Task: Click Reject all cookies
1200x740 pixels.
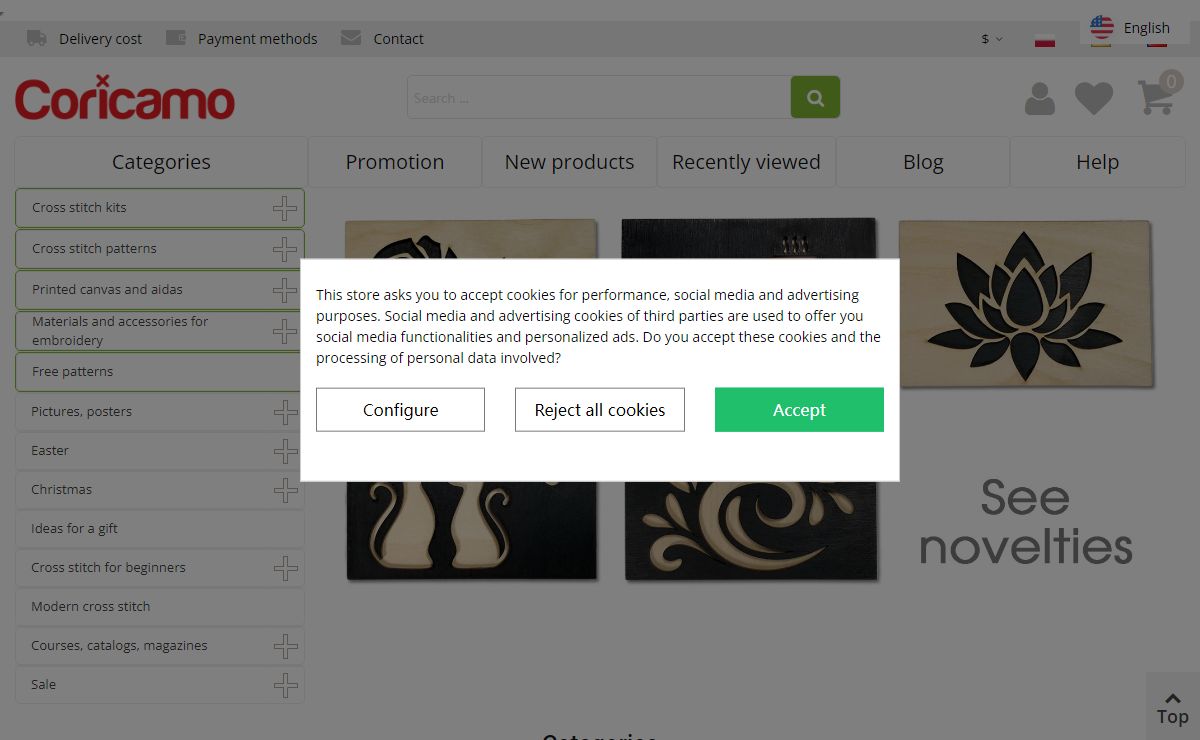Action: [x=600, y=410]
